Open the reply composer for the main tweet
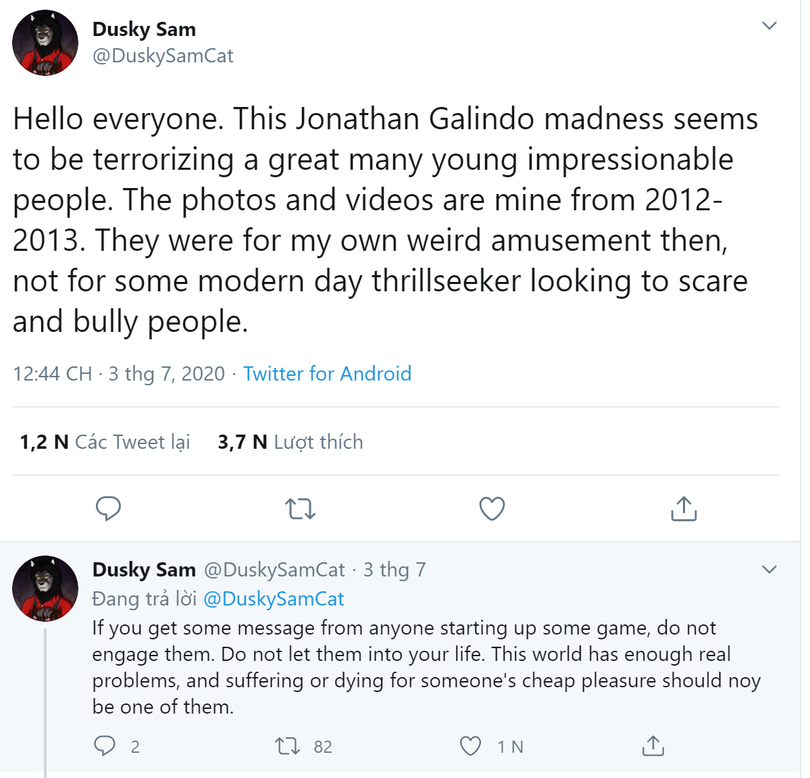 (x=108, y=509)
